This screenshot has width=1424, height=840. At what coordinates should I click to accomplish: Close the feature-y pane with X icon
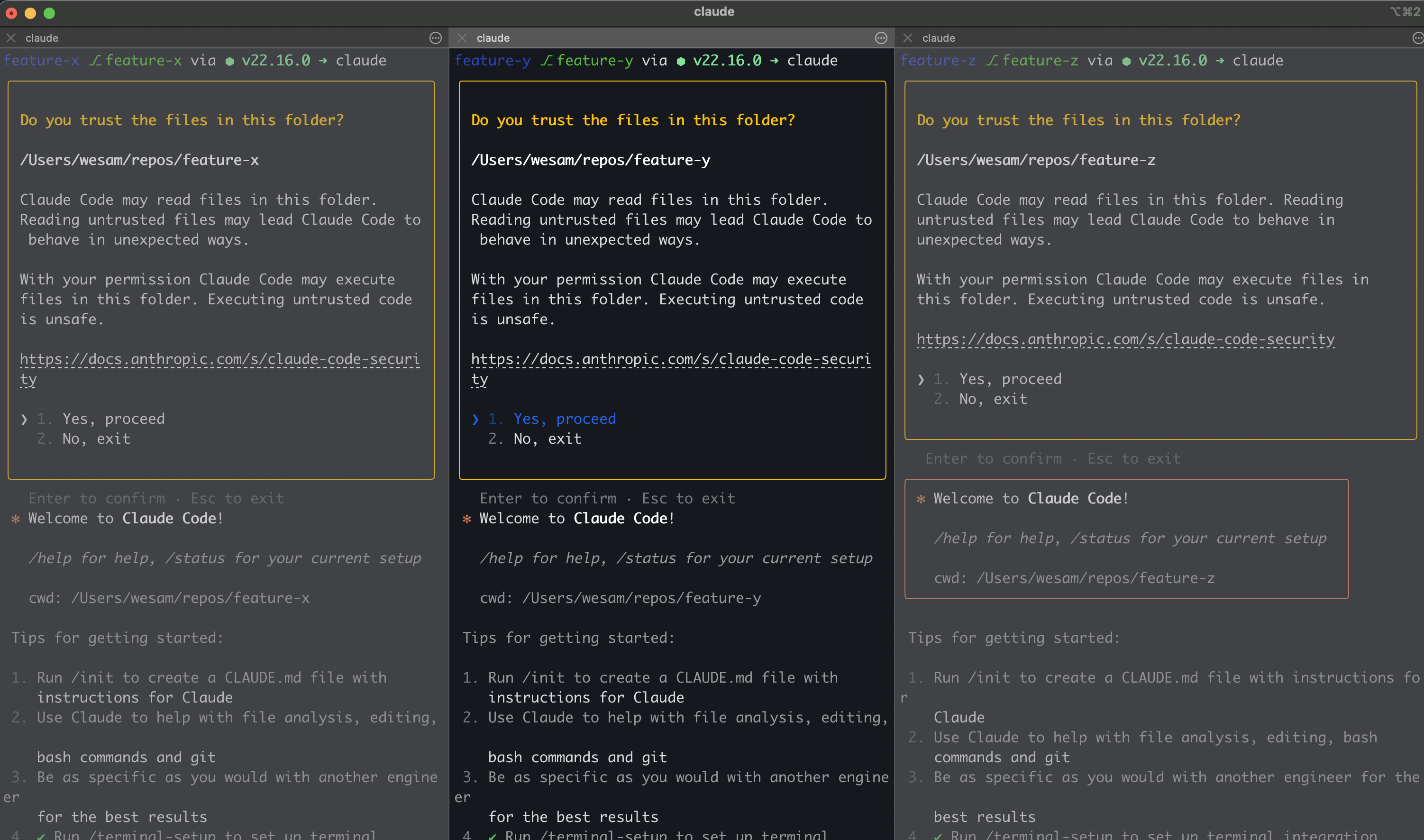[462, 38]
